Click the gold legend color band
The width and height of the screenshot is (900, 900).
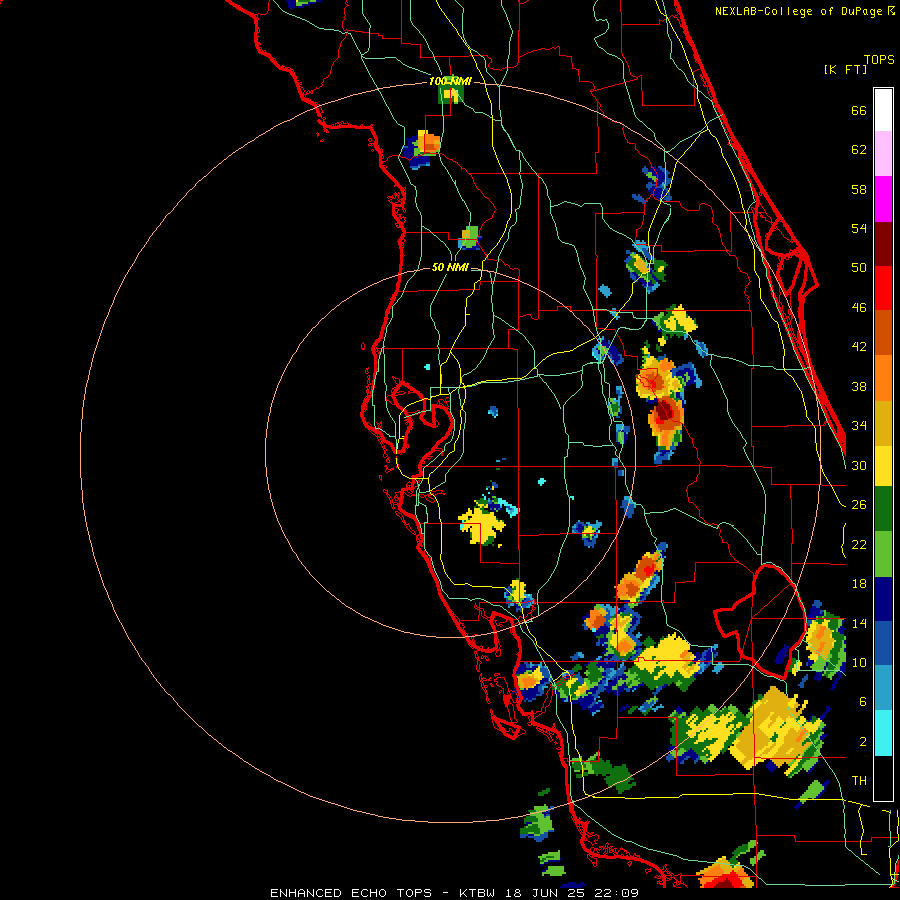883,423
